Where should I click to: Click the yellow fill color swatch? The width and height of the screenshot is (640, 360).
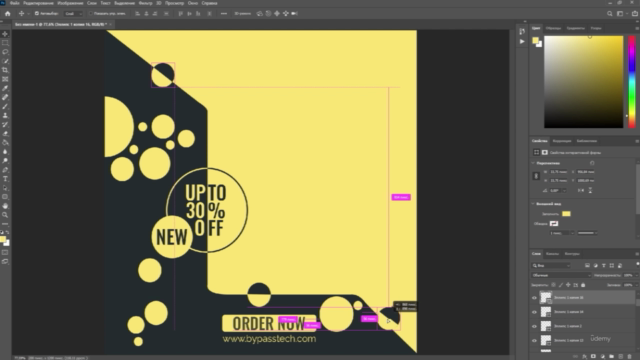pos(566,214)
